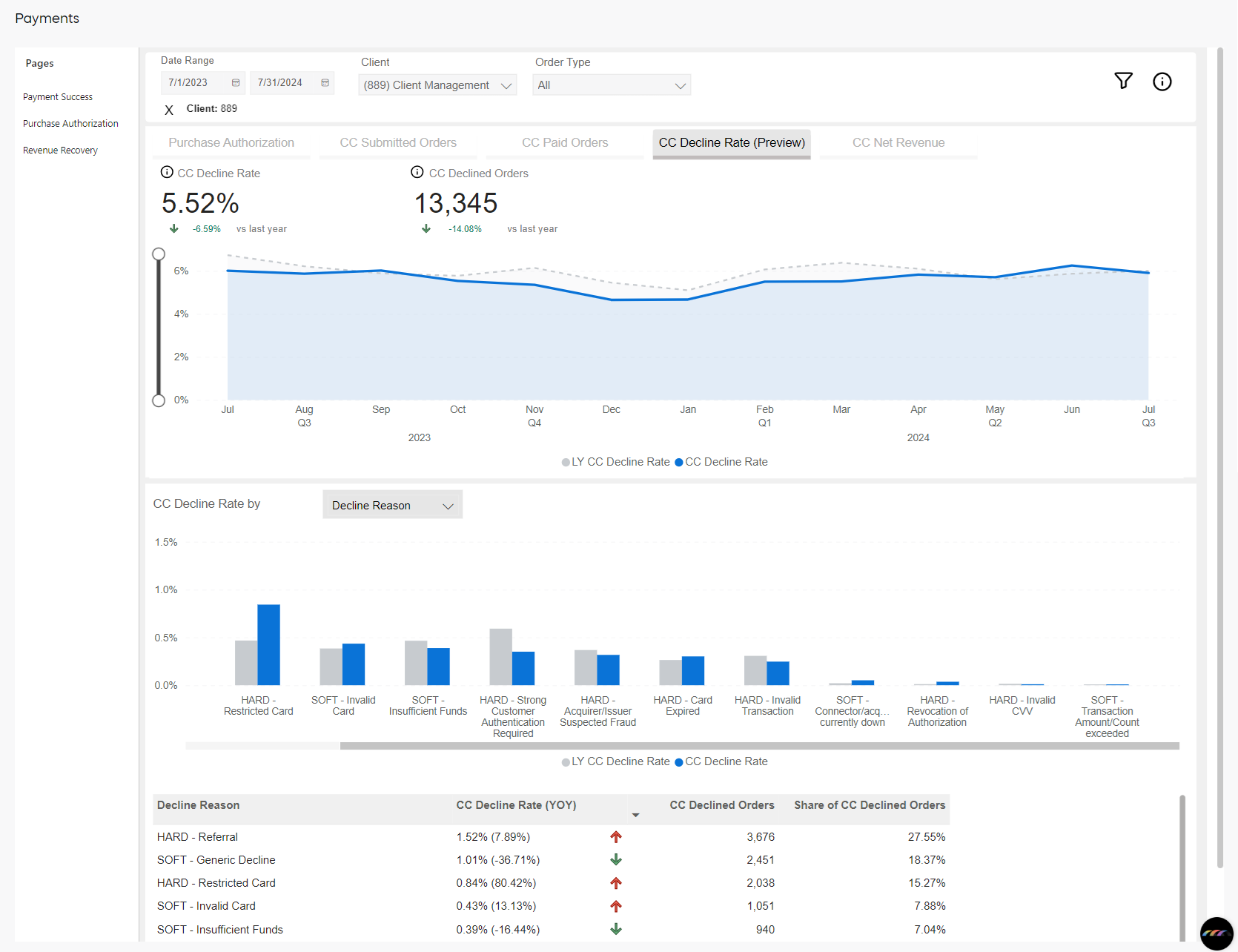Image resolution: width=1238 pixels, height=952 pixels.
Task: Click the 5.52% decline rate value
Action: click(x=200, y=203)
